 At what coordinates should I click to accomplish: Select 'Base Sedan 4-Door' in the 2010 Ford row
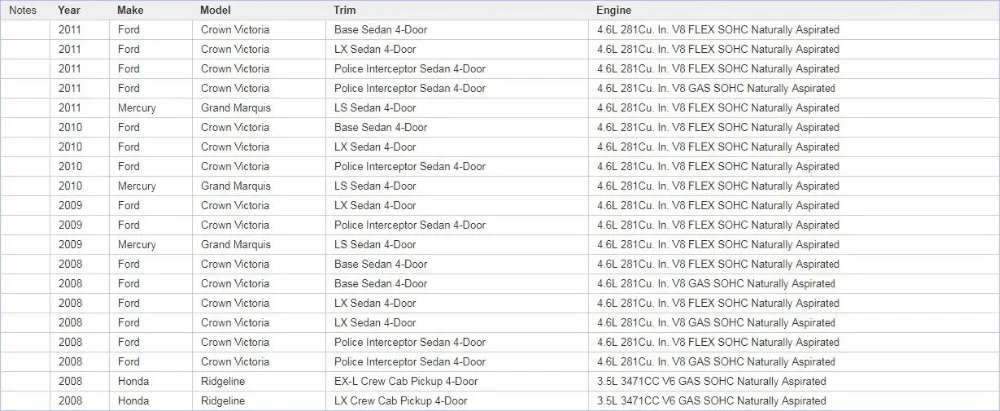tap(381, 127)
